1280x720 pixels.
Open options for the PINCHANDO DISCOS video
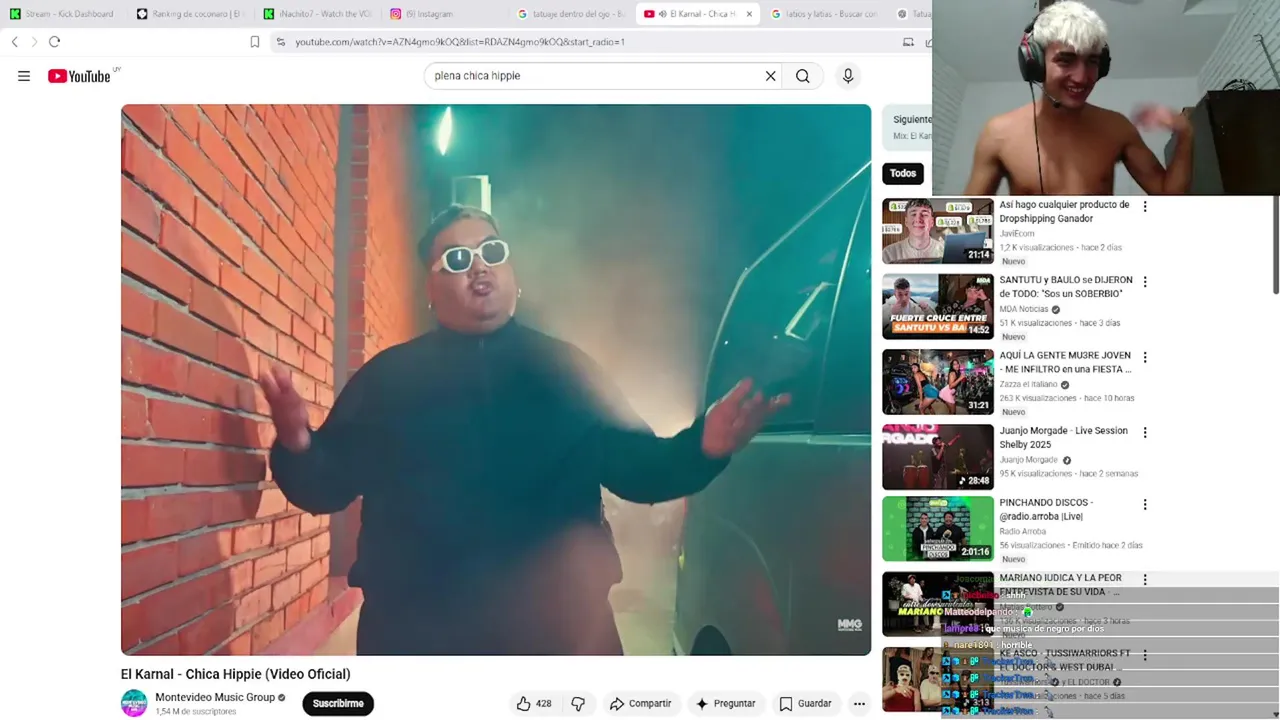pos(1145,504)
